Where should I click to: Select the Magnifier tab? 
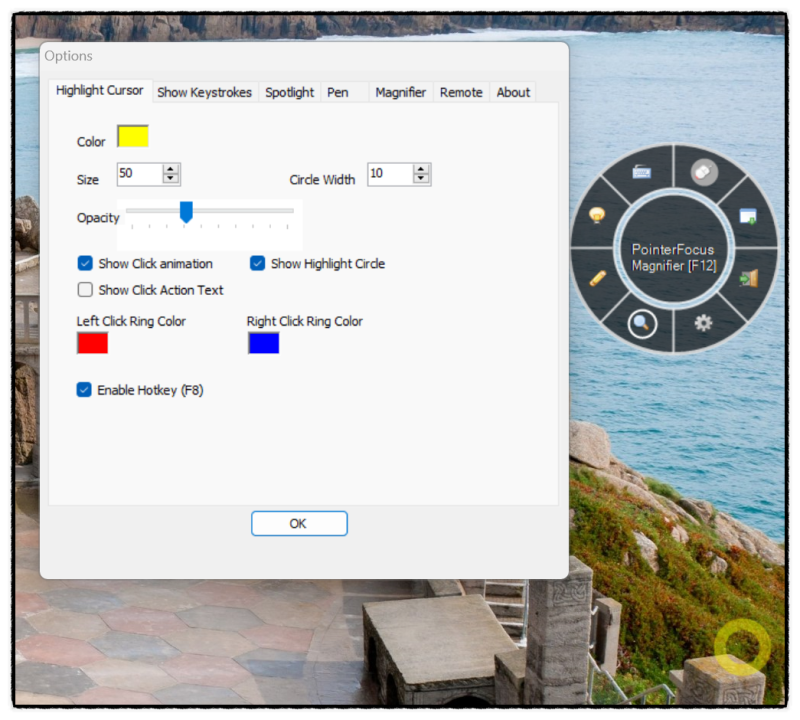pos(401,92)
